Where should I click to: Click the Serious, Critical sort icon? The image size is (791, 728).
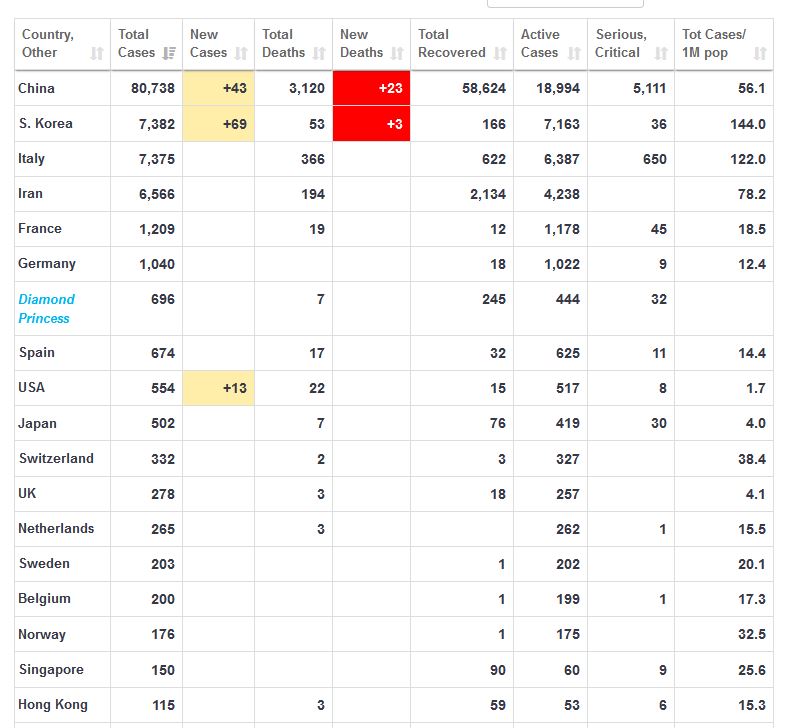coord(661,53)
